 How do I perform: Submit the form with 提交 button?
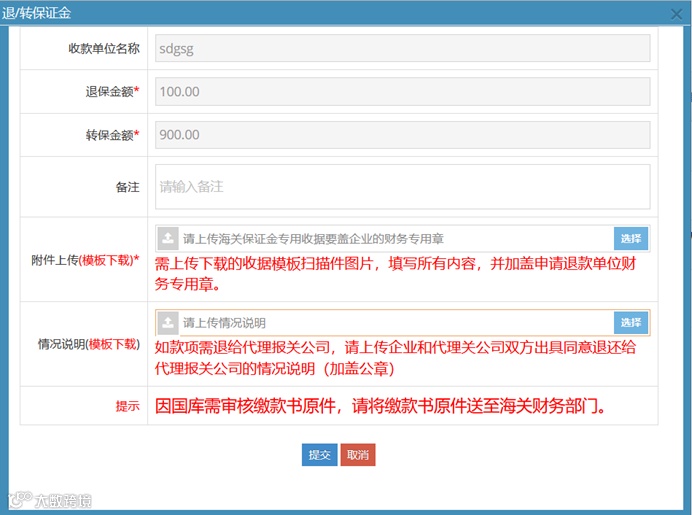pos(320,455)
